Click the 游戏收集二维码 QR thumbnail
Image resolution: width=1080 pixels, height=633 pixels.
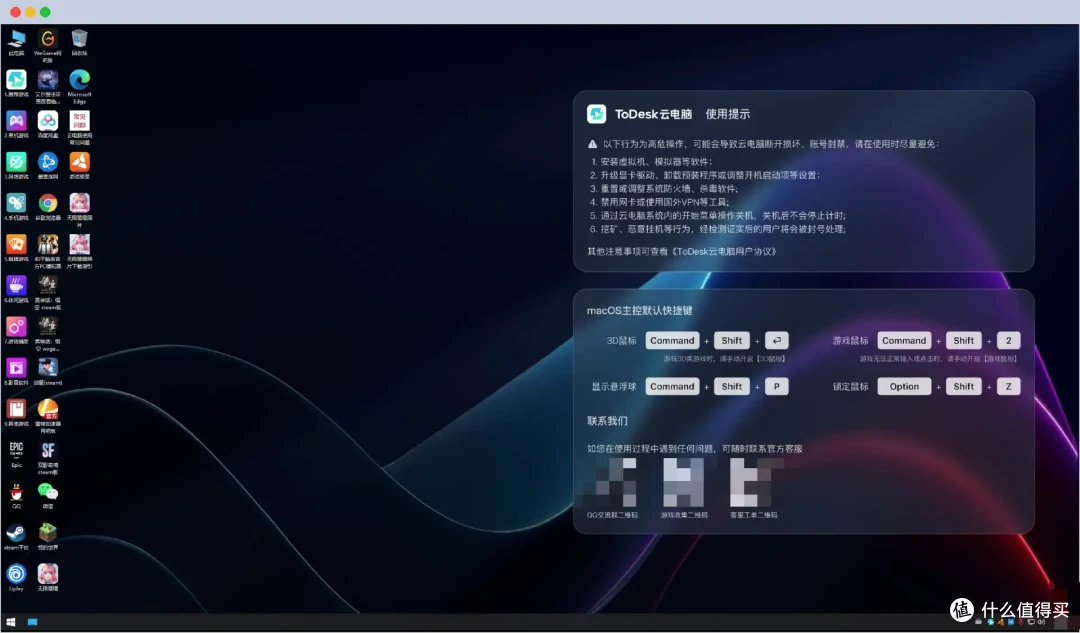(x=683, y=482)
